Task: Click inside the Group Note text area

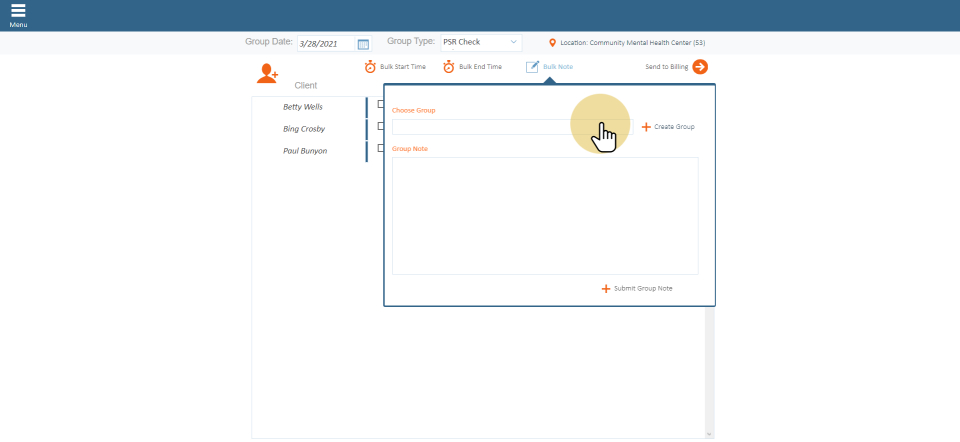Action: point(545,215)
